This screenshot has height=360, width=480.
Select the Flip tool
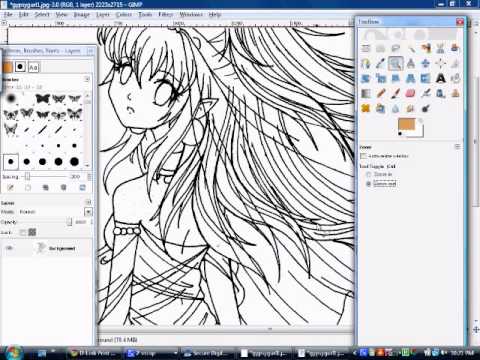425,78
